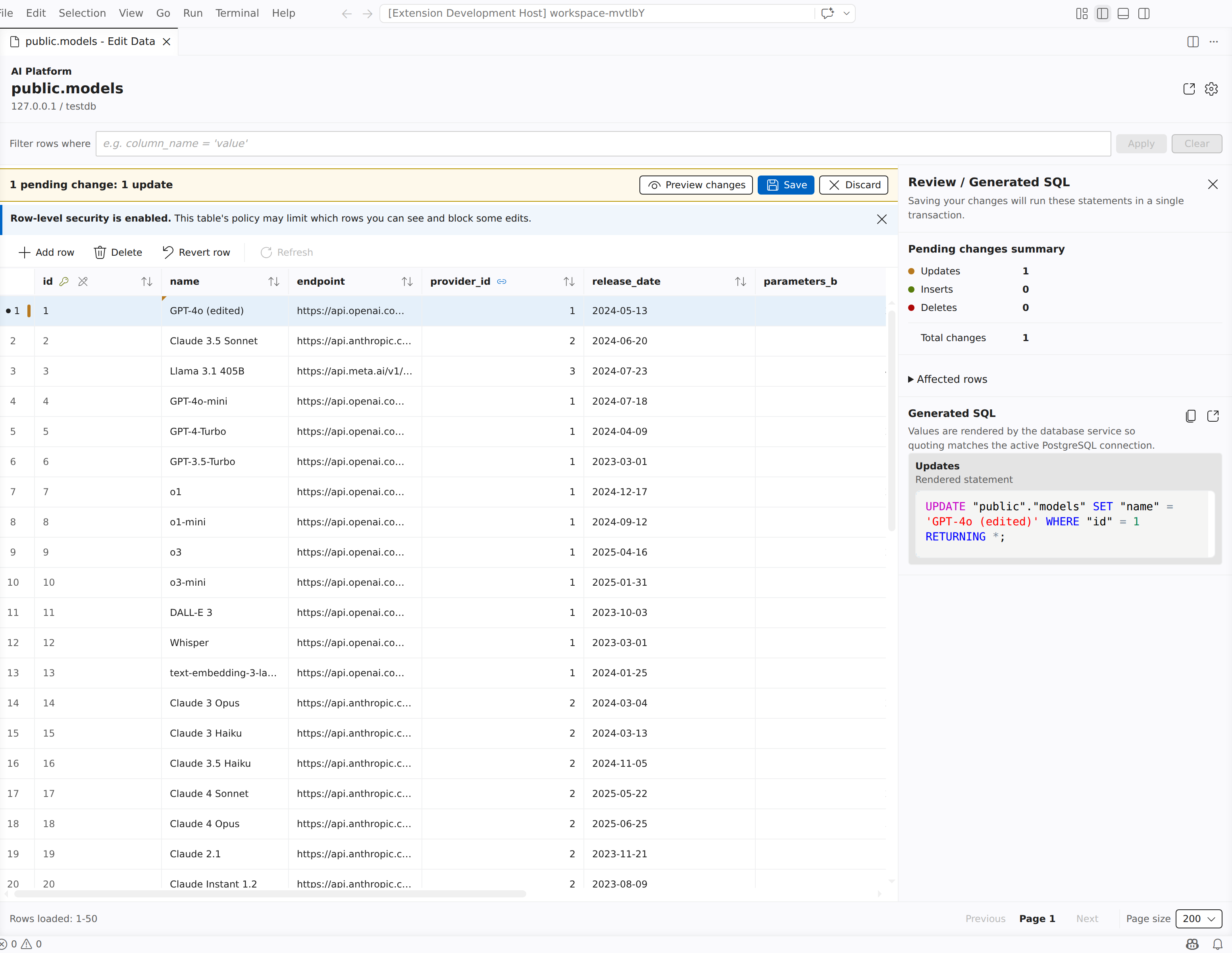Split the editor to the right
1232x953 pixels.
1193,42
